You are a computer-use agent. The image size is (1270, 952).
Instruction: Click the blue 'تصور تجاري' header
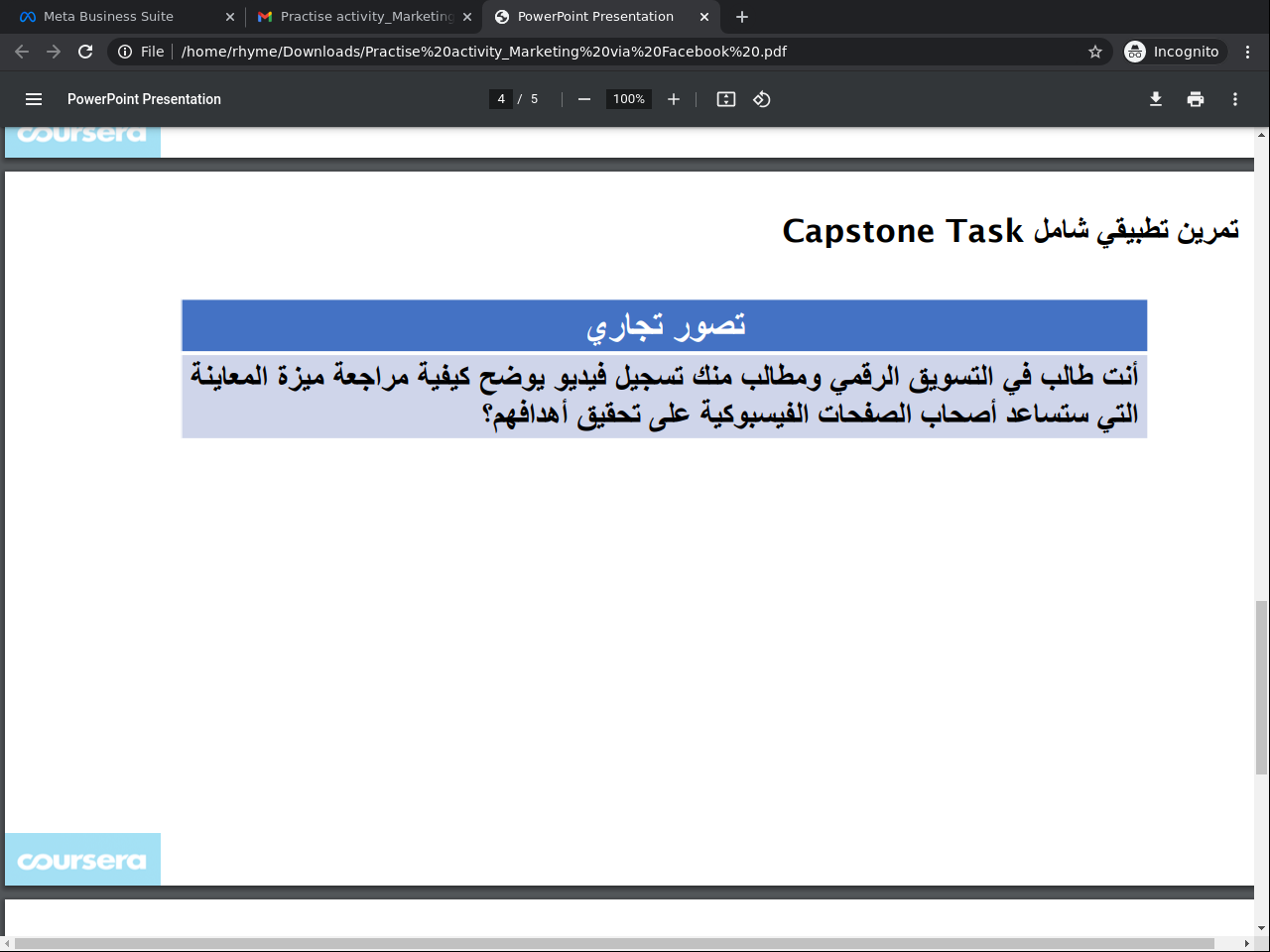[x=665, y=325]
